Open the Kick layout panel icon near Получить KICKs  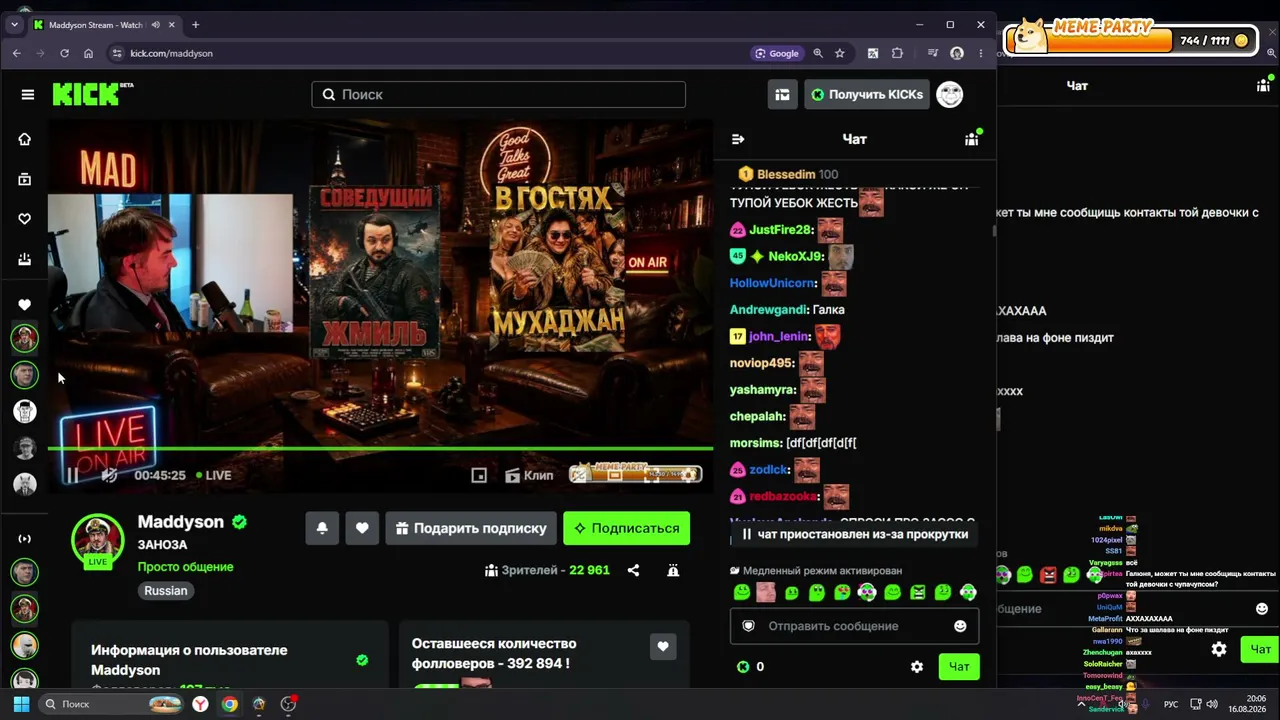(x=782, y=94)
